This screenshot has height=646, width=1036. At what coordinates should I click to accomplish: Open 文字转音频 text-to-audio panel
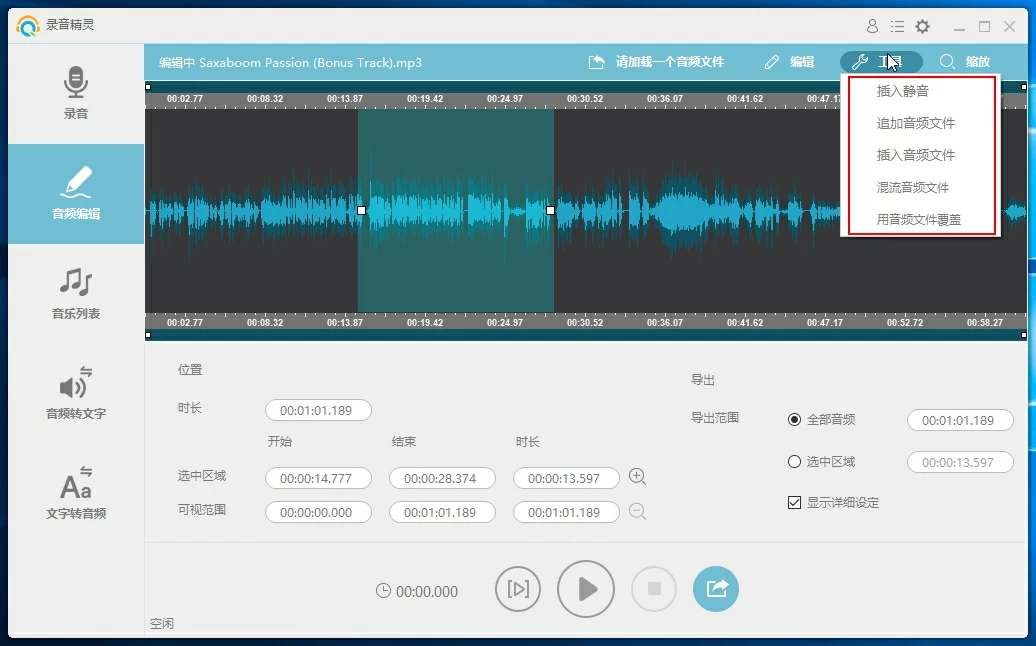tap(76, 493)
